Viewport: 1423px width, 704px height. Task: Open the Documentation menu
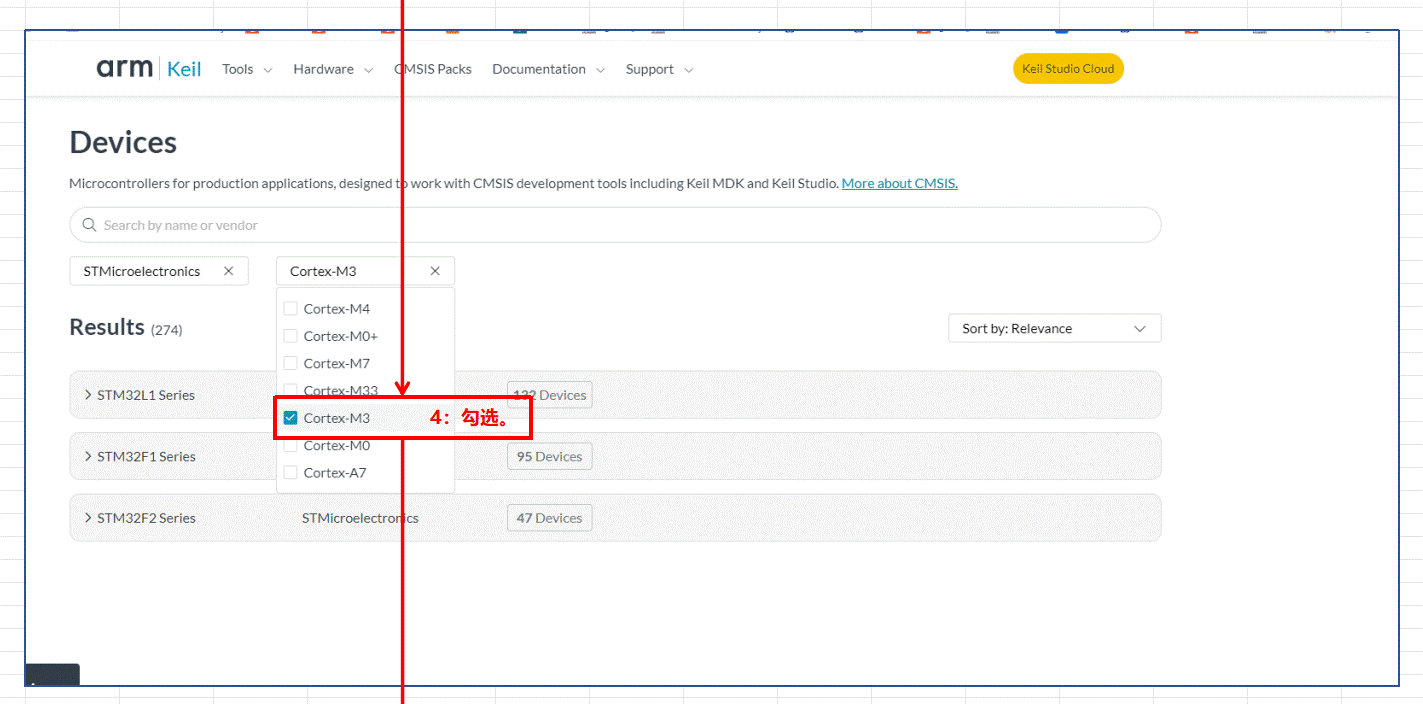click(x=549, y=69)
